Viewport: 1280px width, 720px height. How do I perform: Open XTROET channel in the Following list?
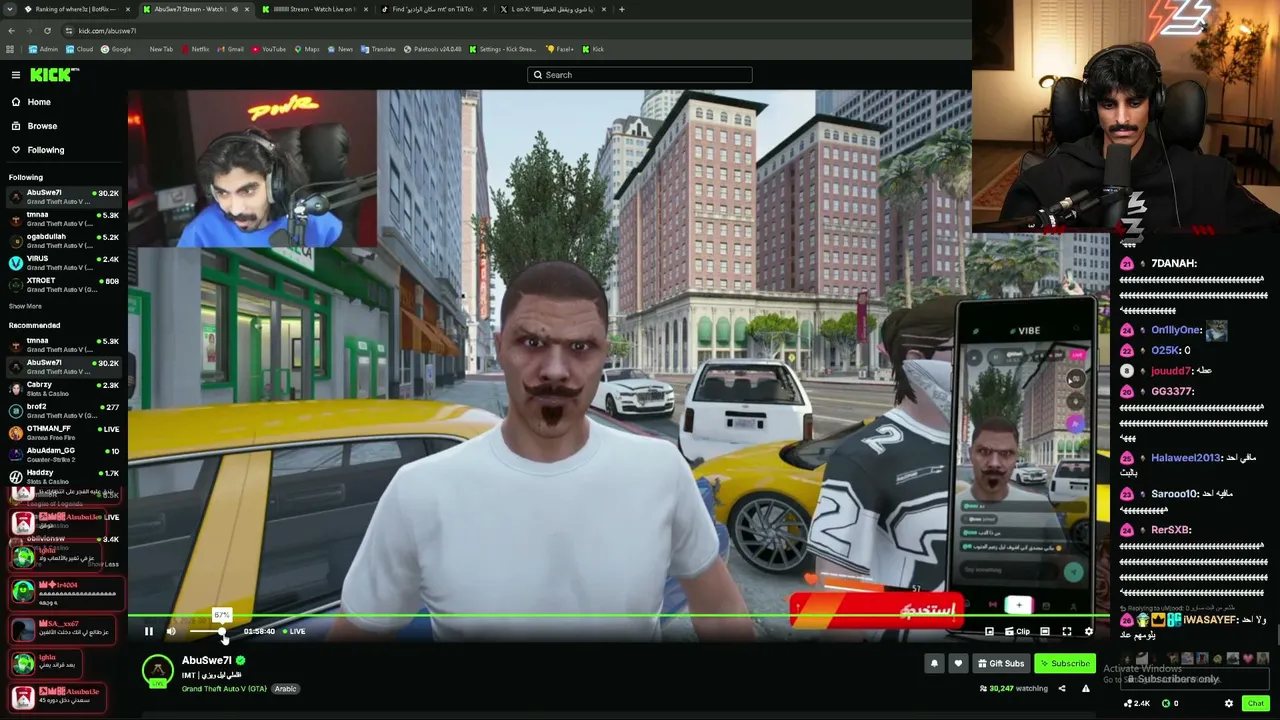64,285
